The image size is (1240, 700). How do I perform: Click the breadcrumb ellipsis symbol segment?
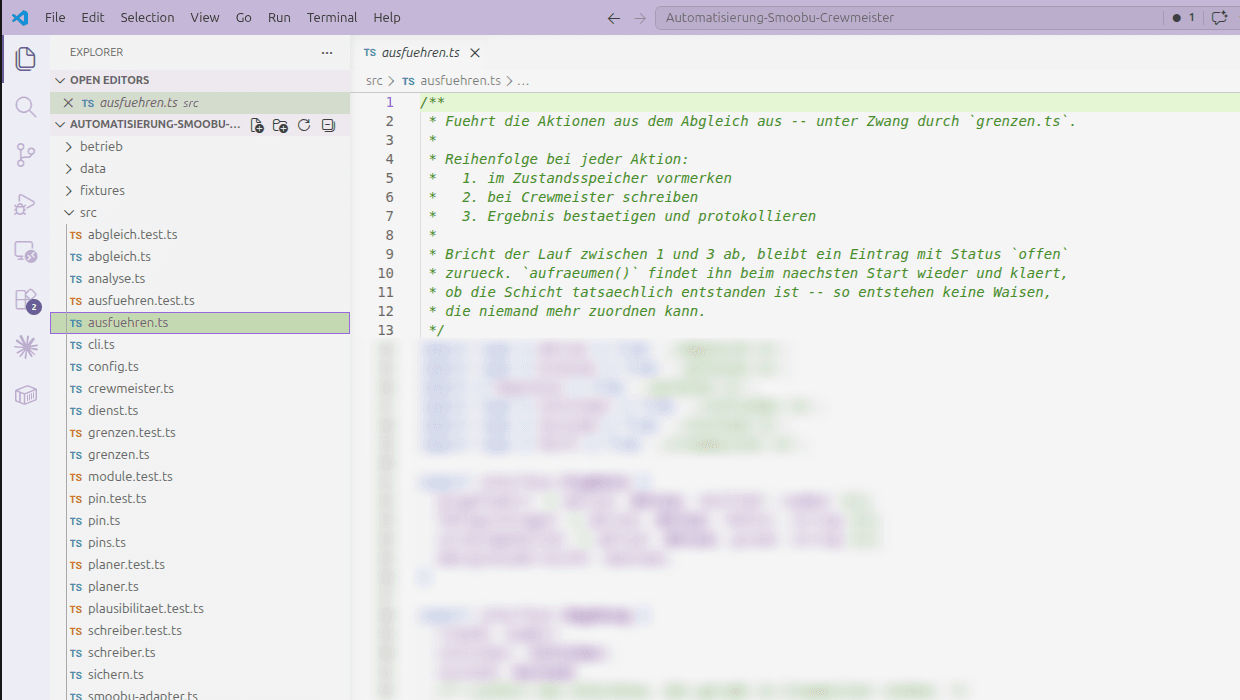pos(523,80)
